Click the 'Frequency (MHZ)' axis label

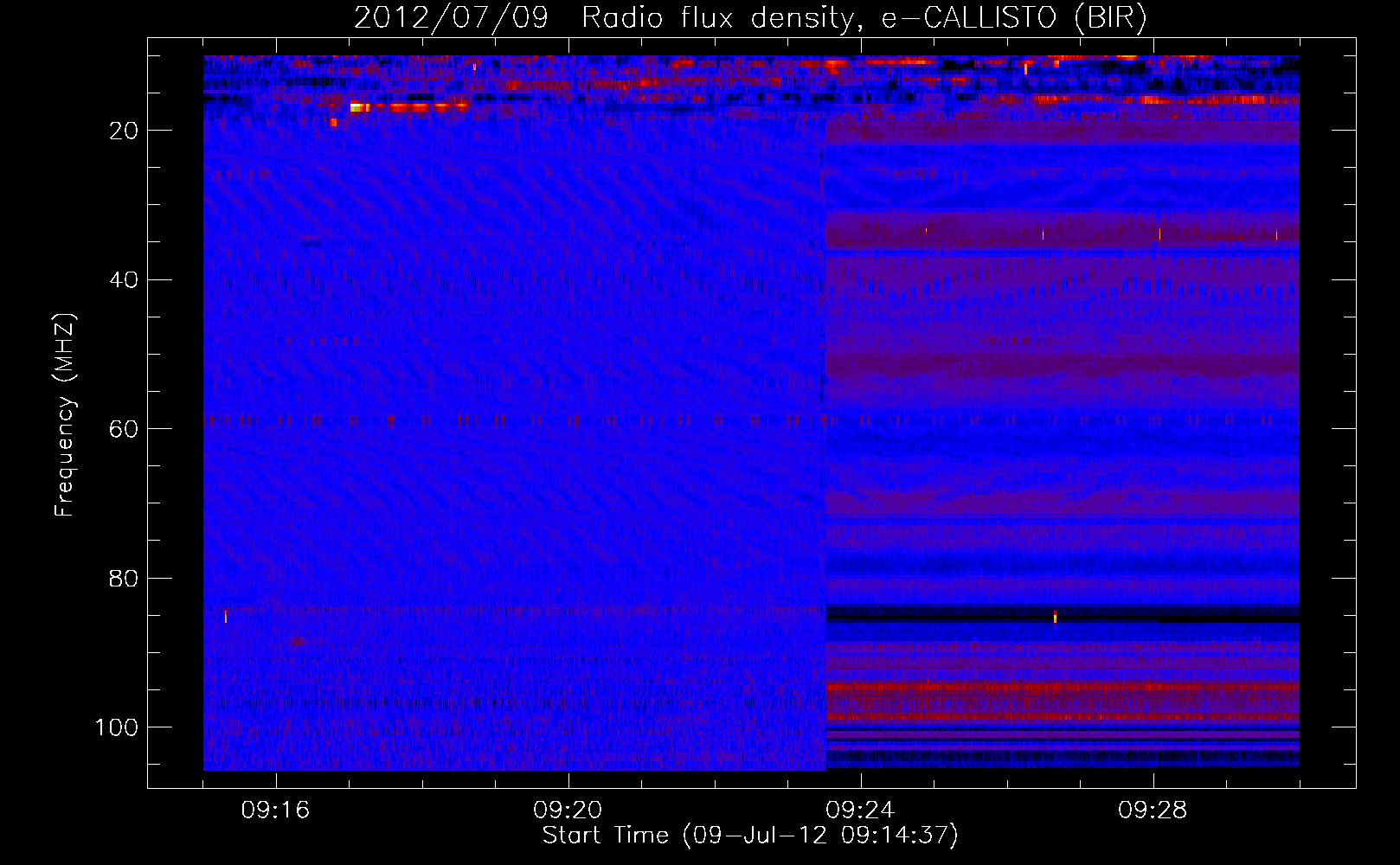[66, 415]
